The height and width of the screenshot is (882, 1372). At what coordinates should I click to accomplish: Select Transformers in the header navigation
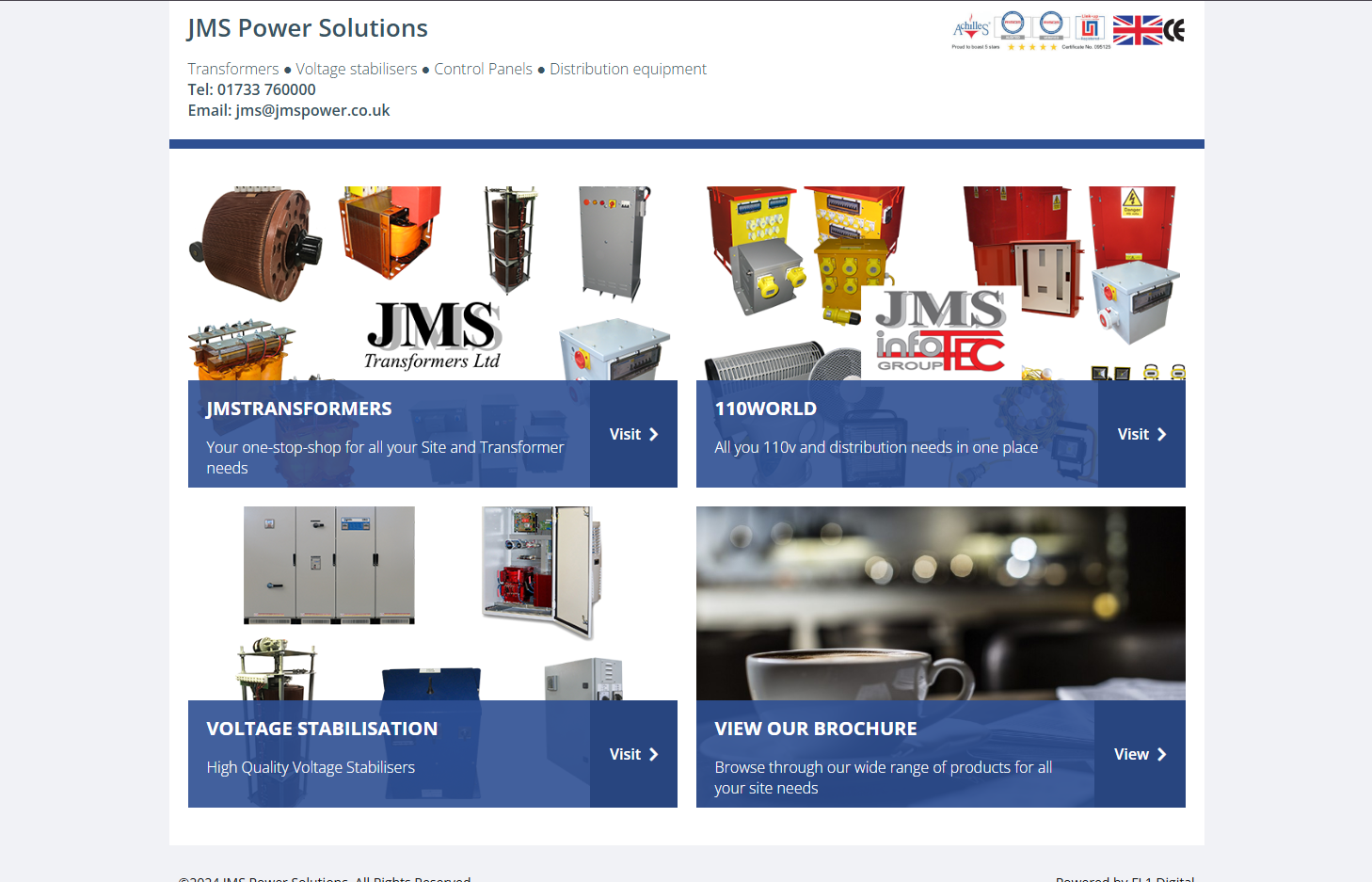233,69
